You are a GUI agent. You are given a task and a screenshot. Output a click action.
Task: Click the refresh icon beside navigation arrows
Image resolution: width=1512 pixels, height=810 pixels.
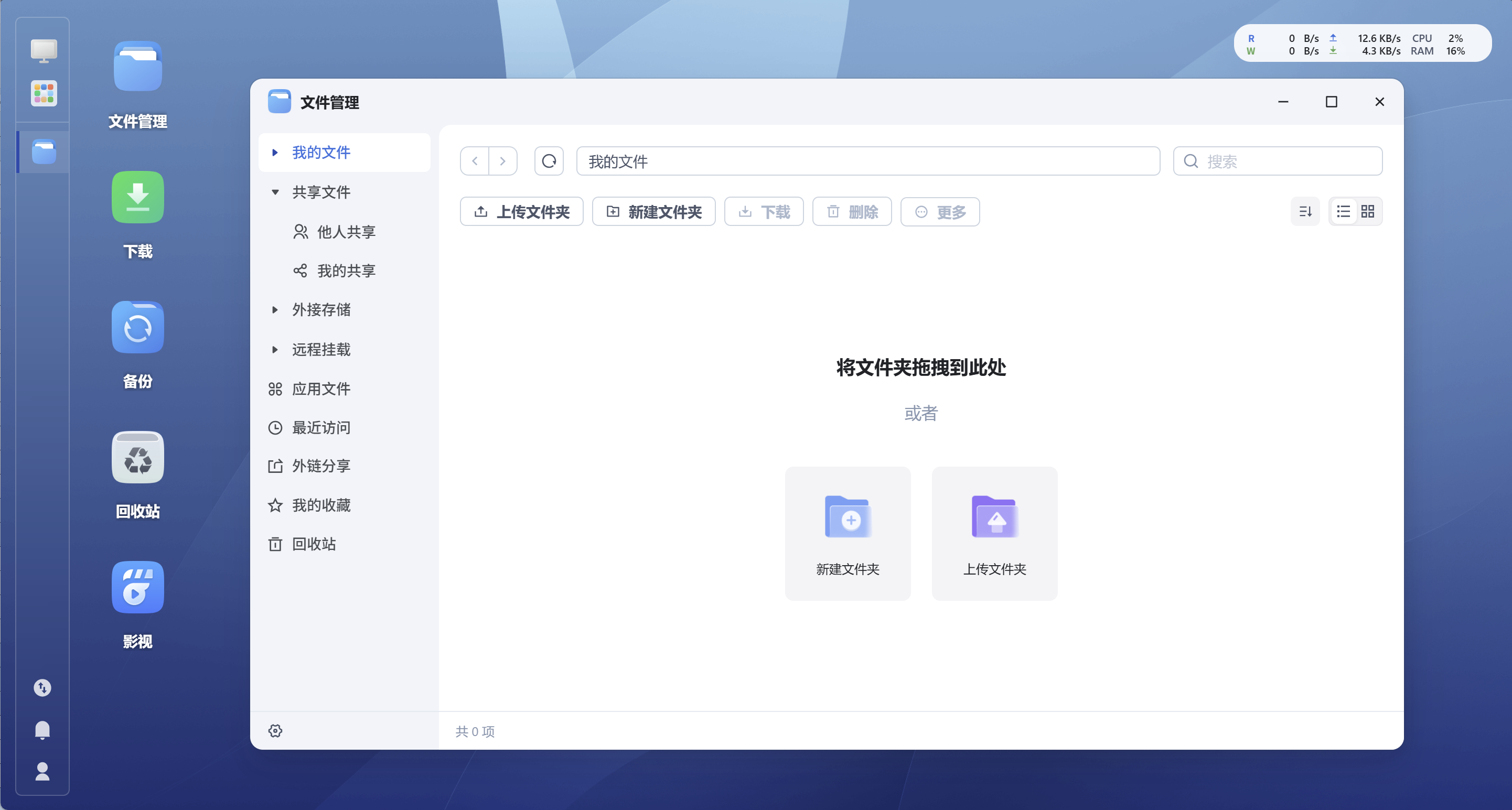pyautogui.click(x=549, y=161)
